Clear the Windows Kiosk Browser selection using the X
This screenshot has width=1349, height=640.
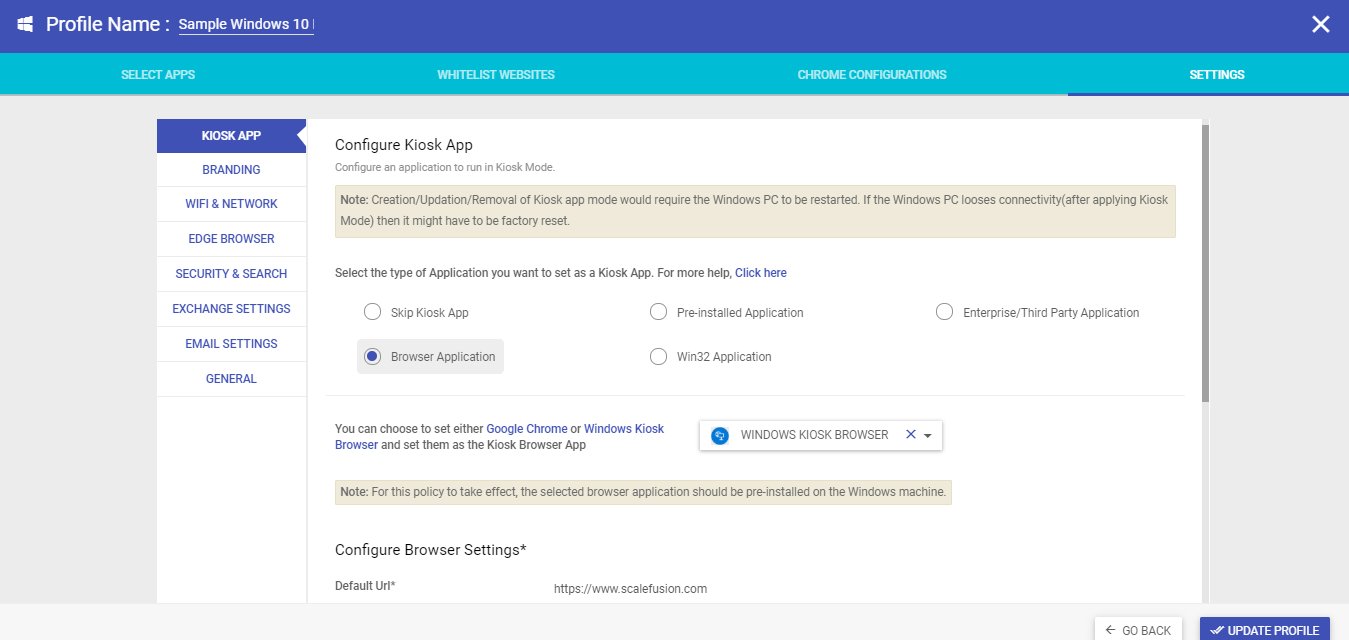[910, 434]
